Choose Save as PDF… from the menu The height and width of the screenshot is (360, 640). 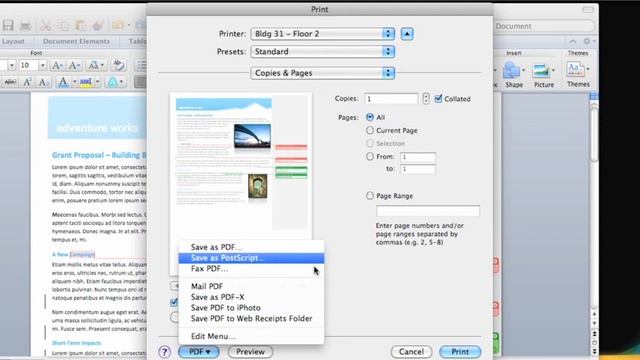click(x=251, y=247)
